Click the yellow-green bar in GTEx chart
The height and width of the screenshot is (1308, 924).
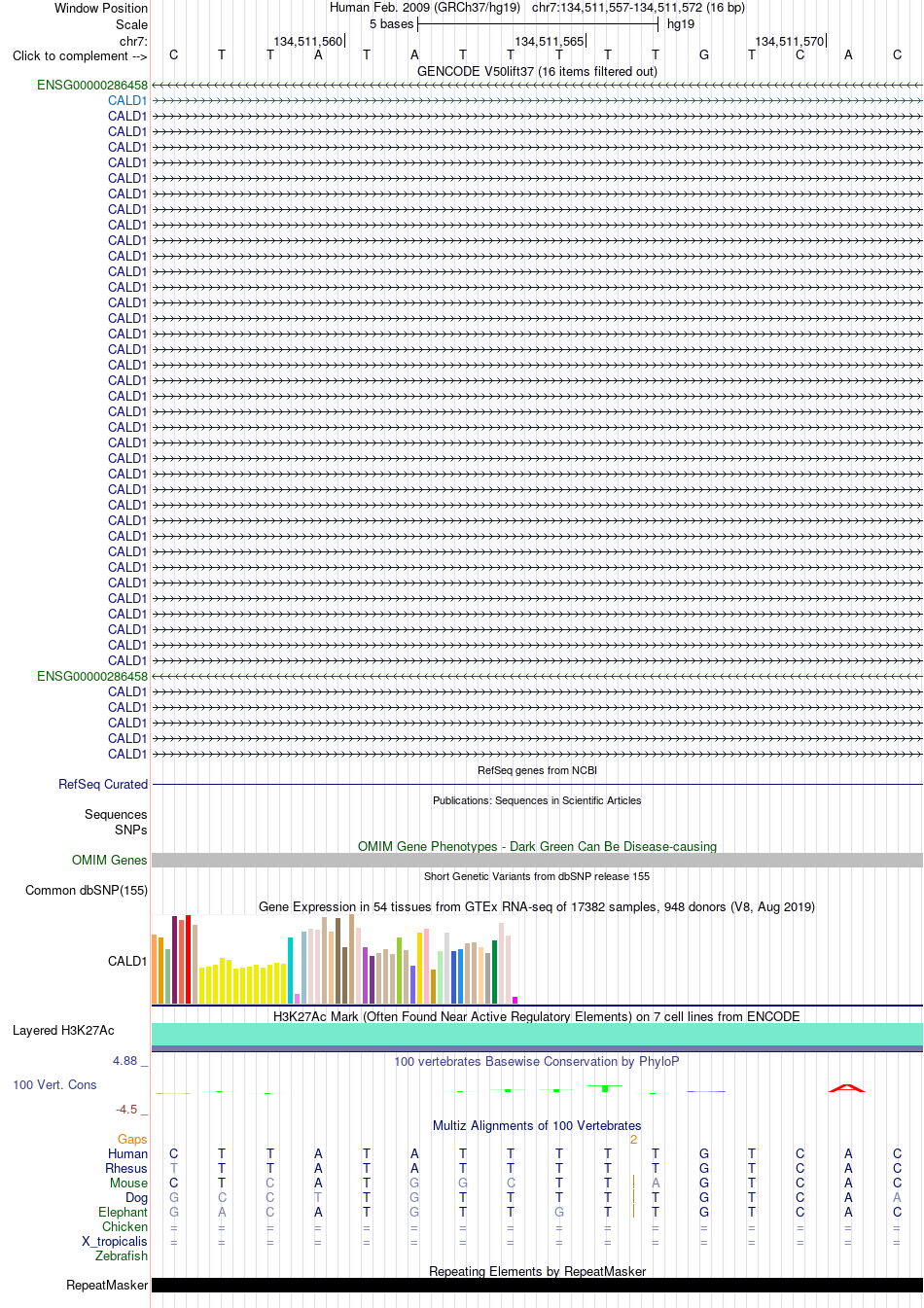400,971
